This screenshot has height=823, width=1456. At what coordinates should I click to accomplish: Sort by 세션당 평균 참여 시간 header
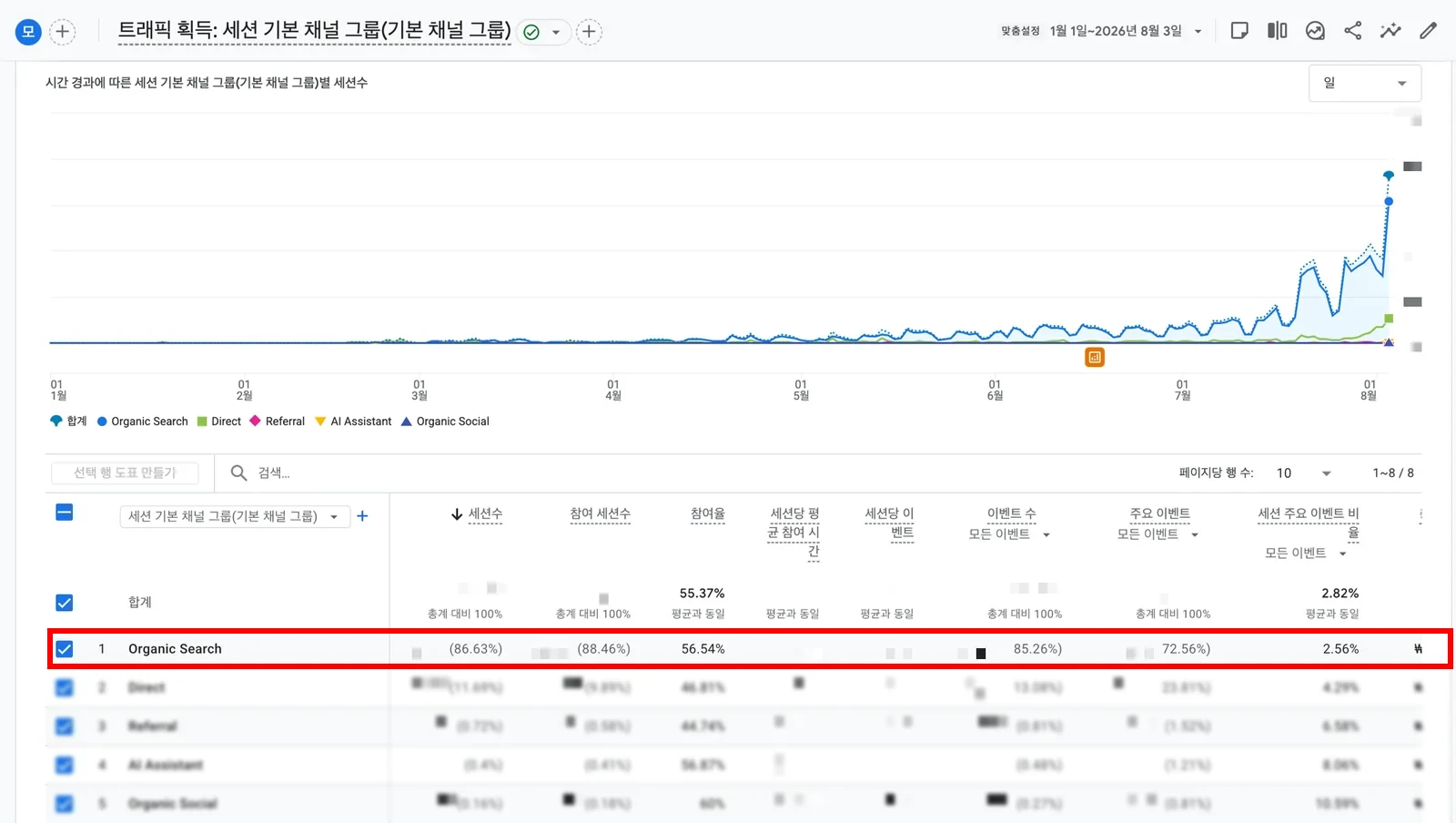click(794, 533)
